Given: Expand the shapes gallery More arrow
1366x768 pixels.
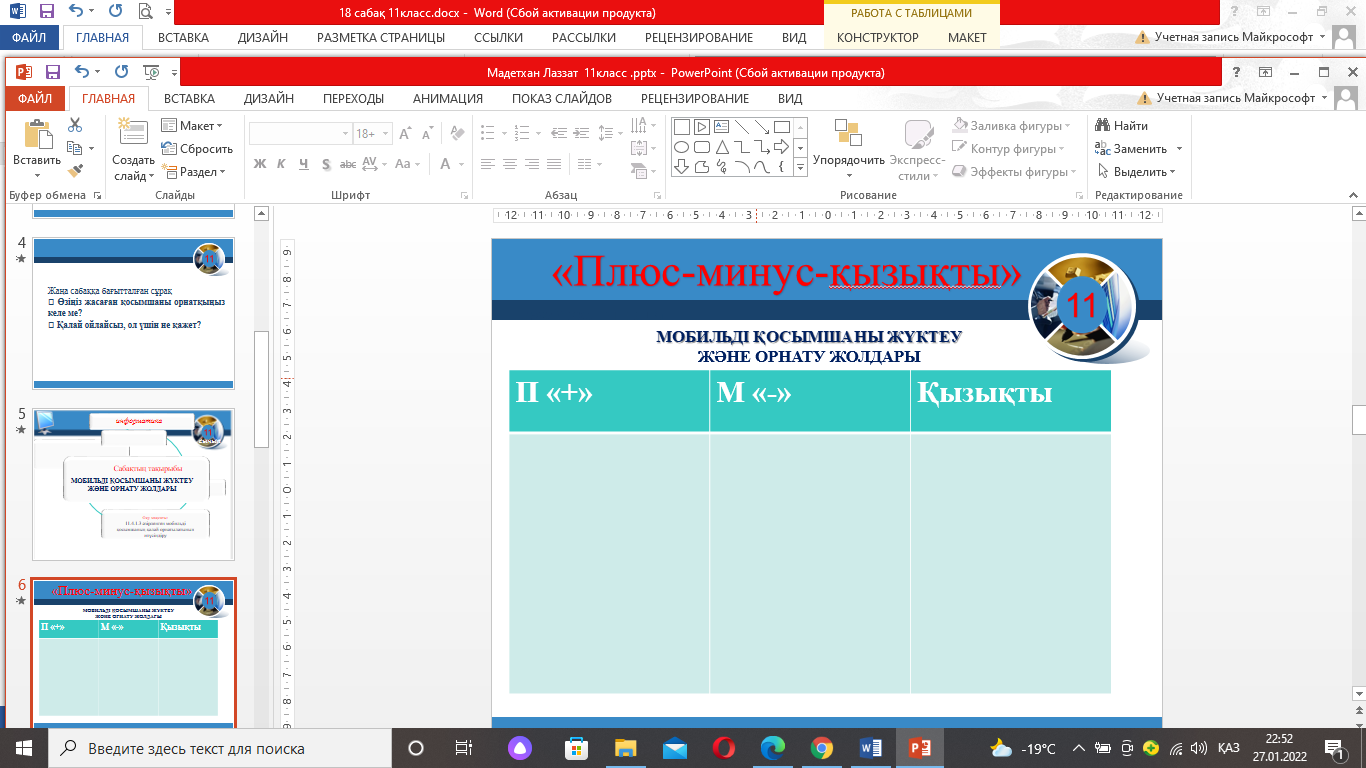Looking at the screenshot, I should click(800, 169).
